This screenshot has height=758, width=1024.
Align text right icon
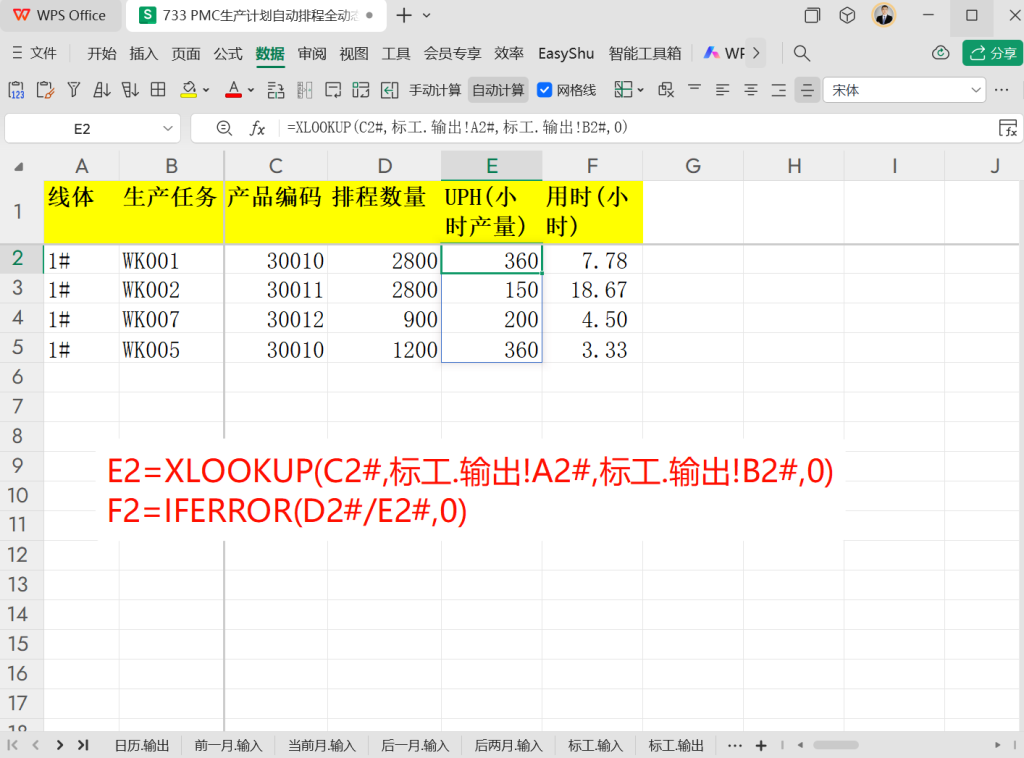pos(779,90)
